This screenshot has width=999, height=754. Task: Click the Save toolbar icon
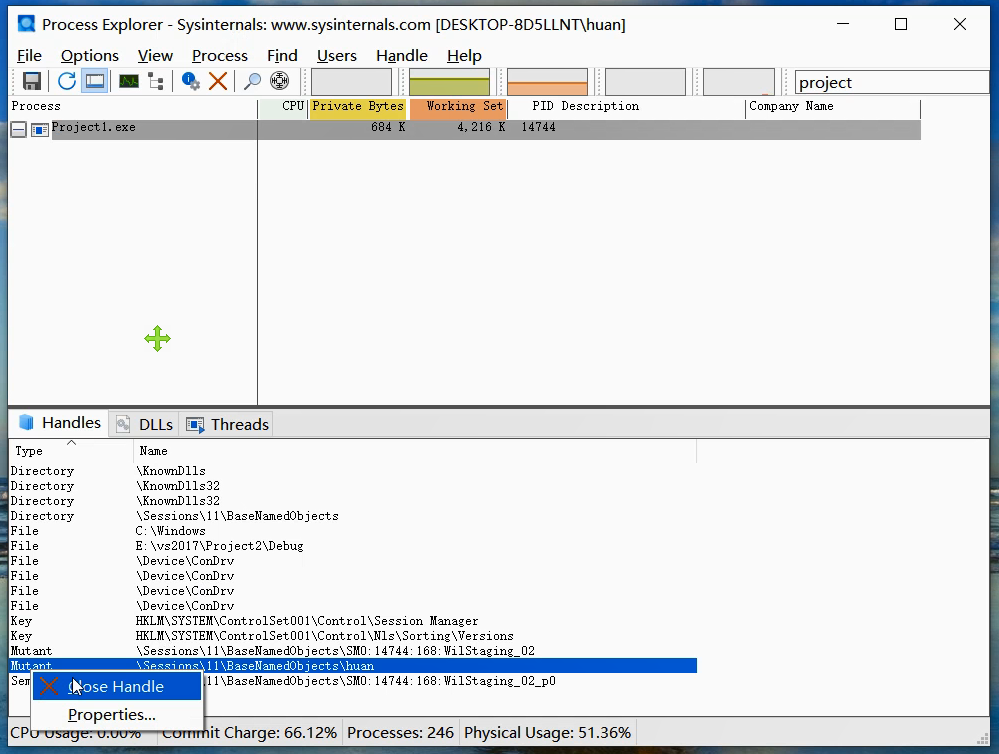point(32,82)
